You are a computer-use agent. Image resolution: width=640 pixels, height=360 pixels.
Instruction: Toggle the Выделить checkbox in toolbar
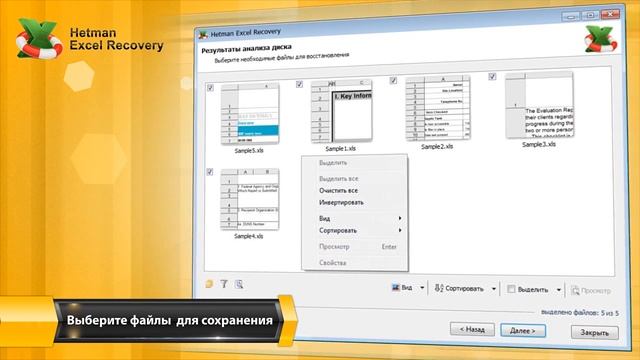(511, 289)
